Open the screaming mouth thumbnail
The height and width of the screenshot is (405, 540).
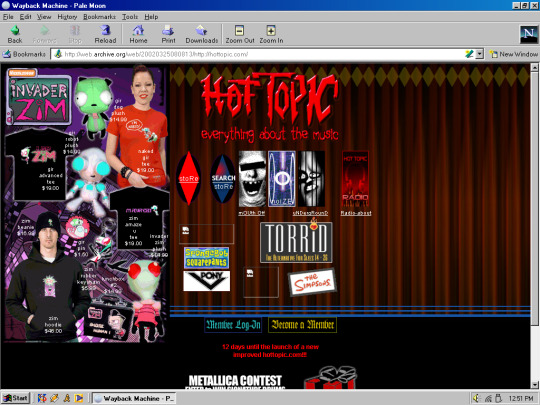252,179
